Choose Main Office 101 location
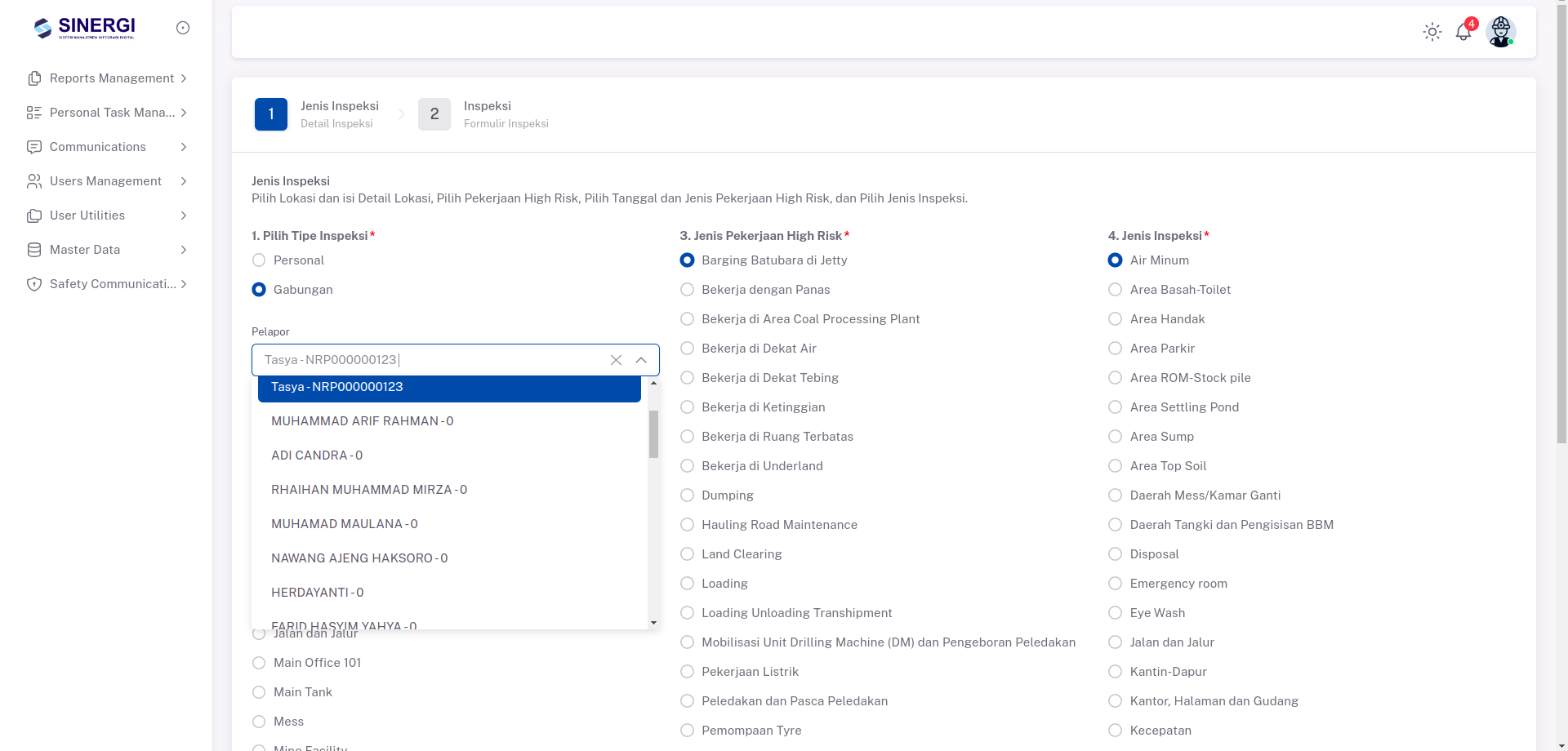The width and height of the screenshot is (1568, 751). click(x=259, y=663)
